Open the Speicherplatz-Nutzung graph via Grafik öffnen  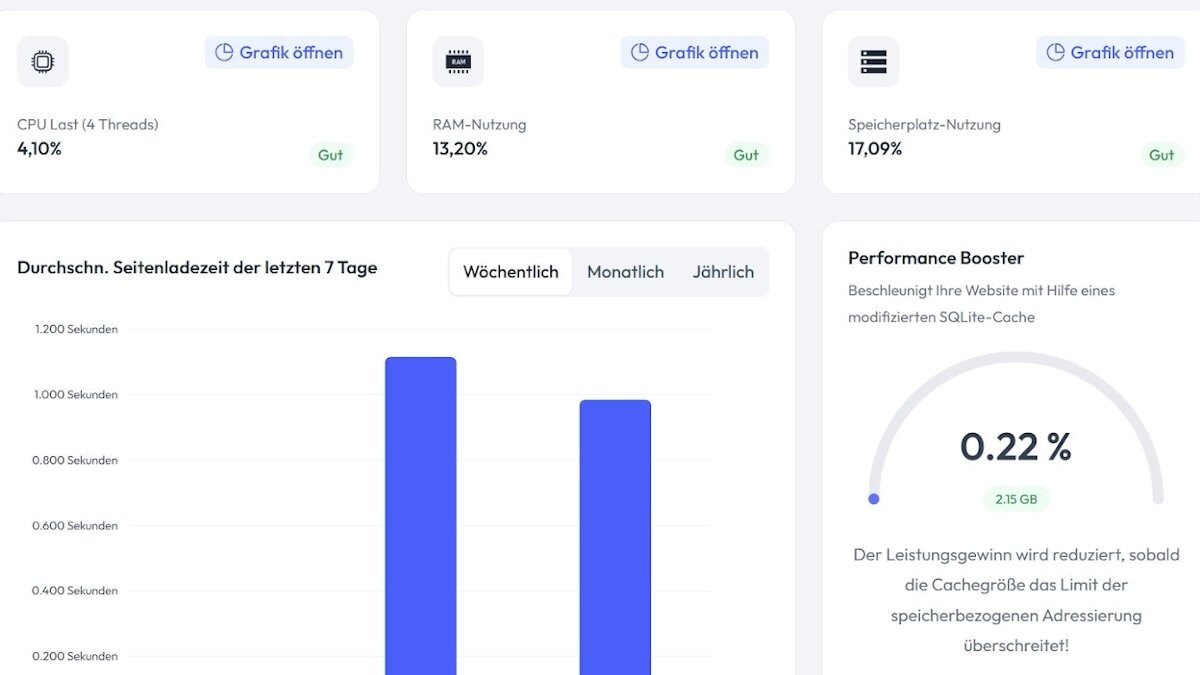point(1110,53)
